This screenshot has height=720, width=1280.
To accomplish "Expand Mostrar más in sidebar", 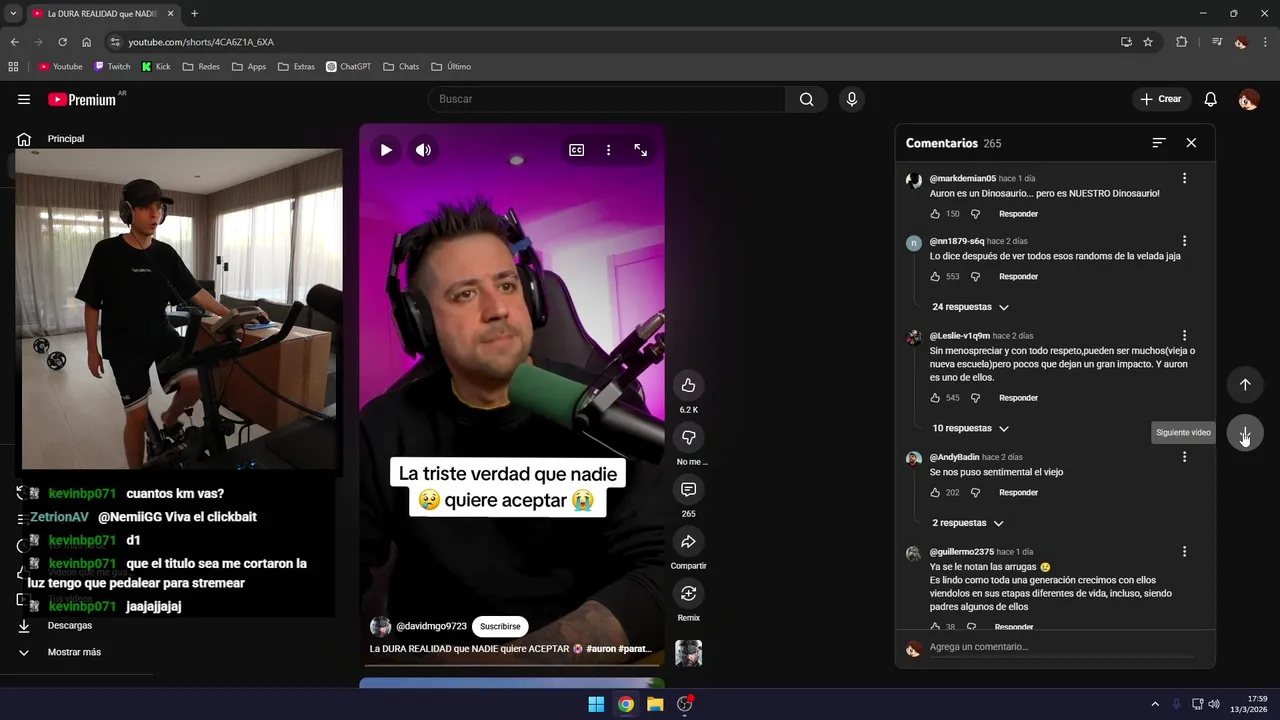I will (60, 652).
